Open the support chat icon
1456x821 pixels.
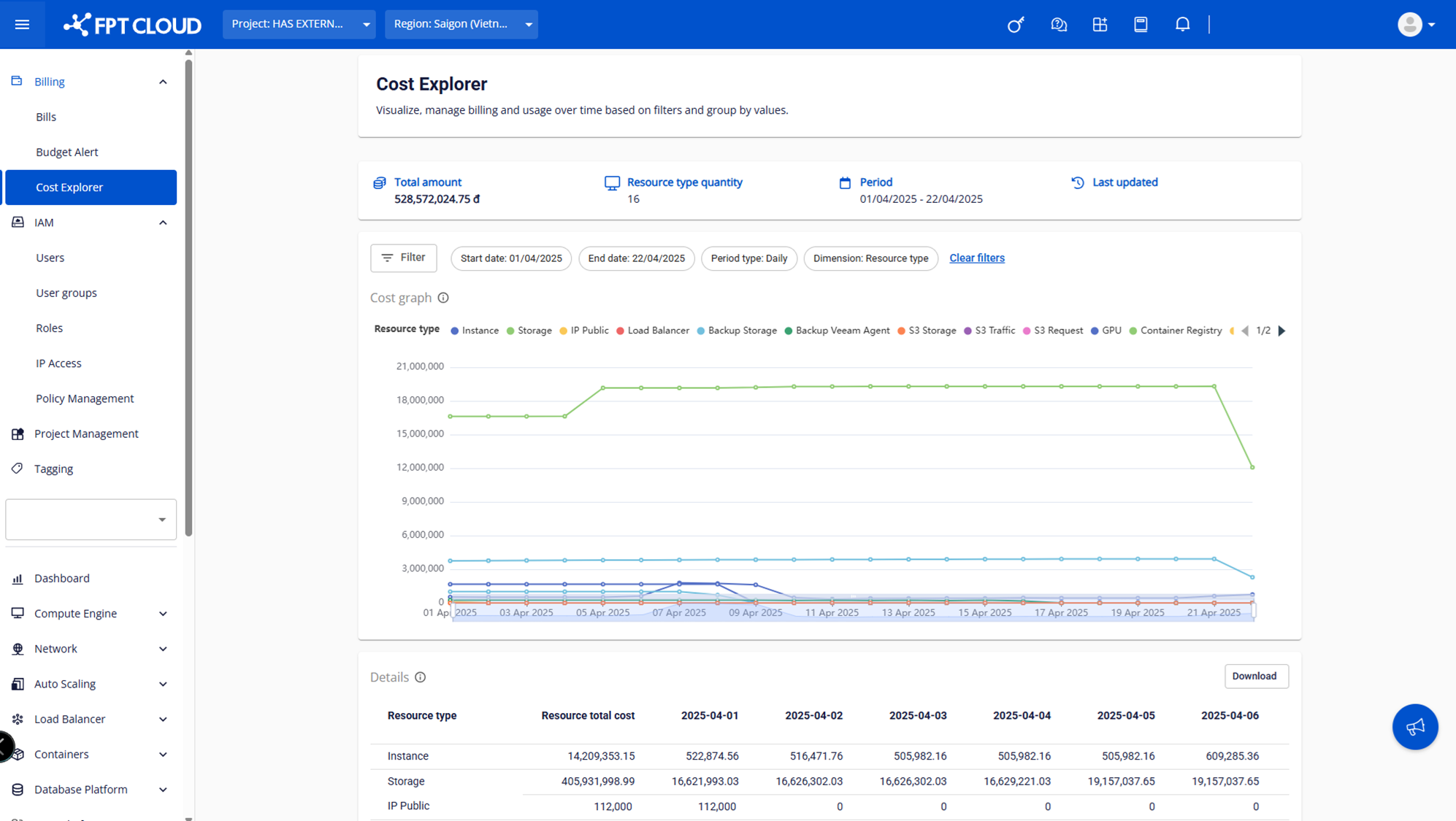point(1058,25)
